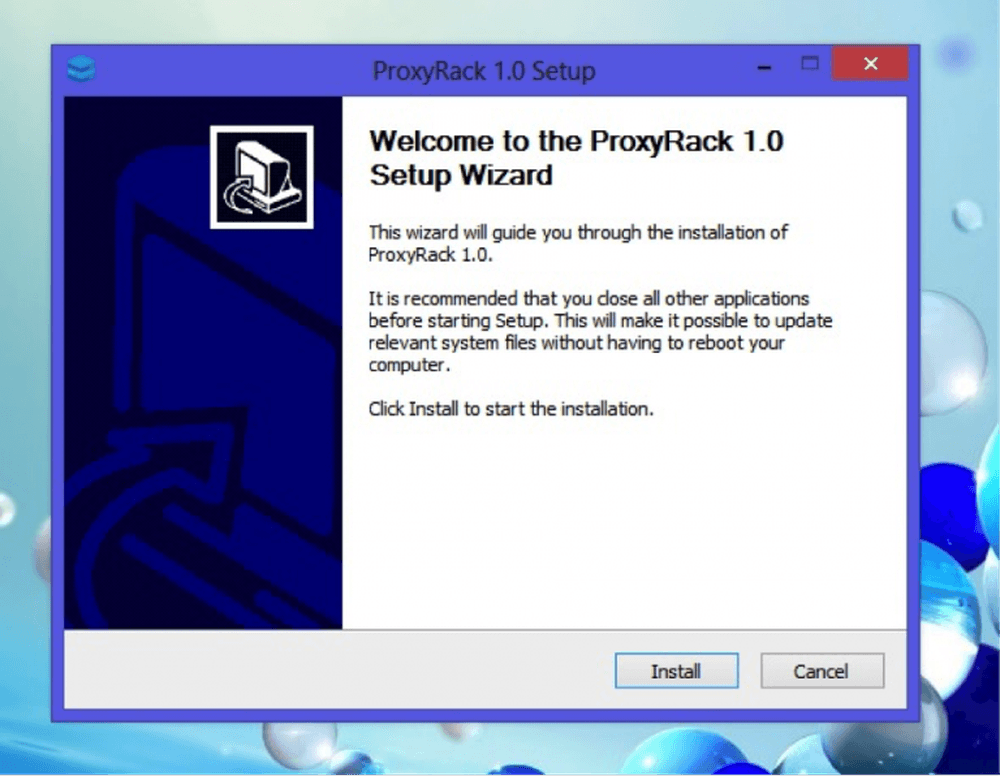Close the setup wizard with the red X
The image size is (1000, 776).
870,63
